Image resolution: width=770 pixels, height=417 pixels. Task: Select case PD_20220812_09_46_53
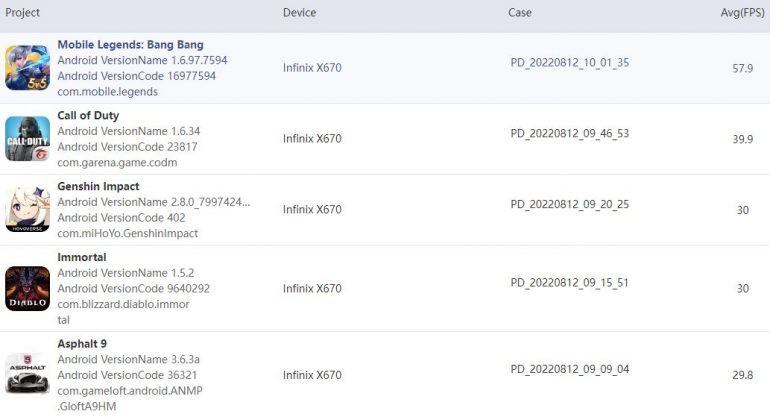[569, 133]
